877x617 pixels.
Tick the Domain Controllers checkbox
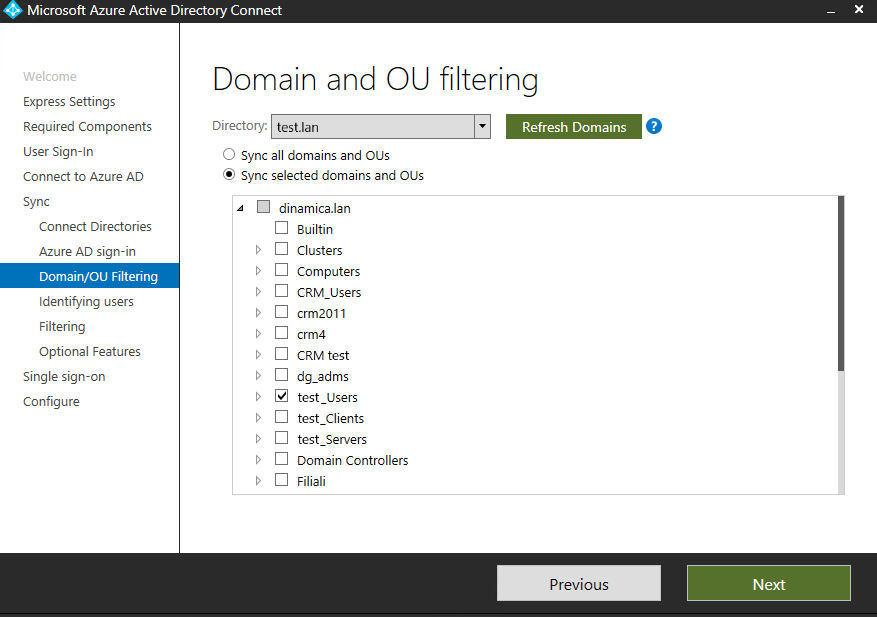point(281,459)
